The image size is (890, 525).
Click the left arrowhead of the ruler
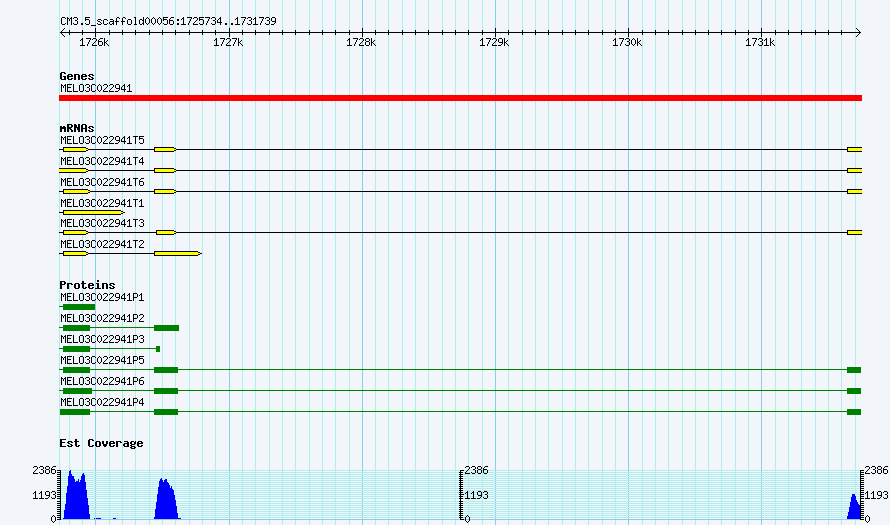point(62,33)
